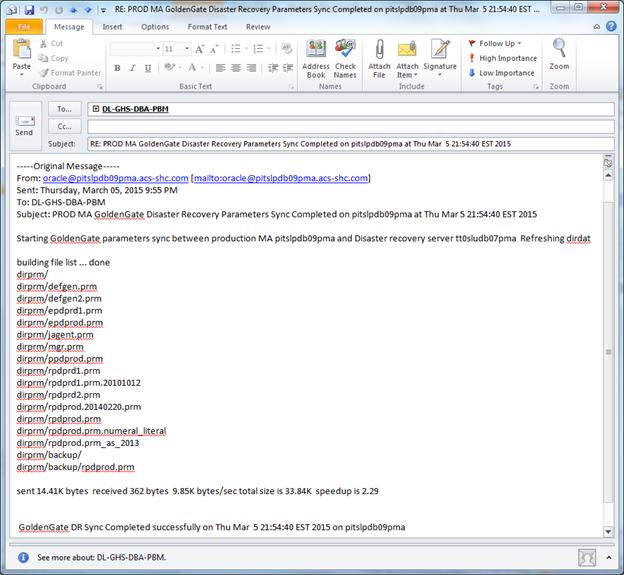
Task: Click the Format Painter tool
Action: [x=70, y=73]
